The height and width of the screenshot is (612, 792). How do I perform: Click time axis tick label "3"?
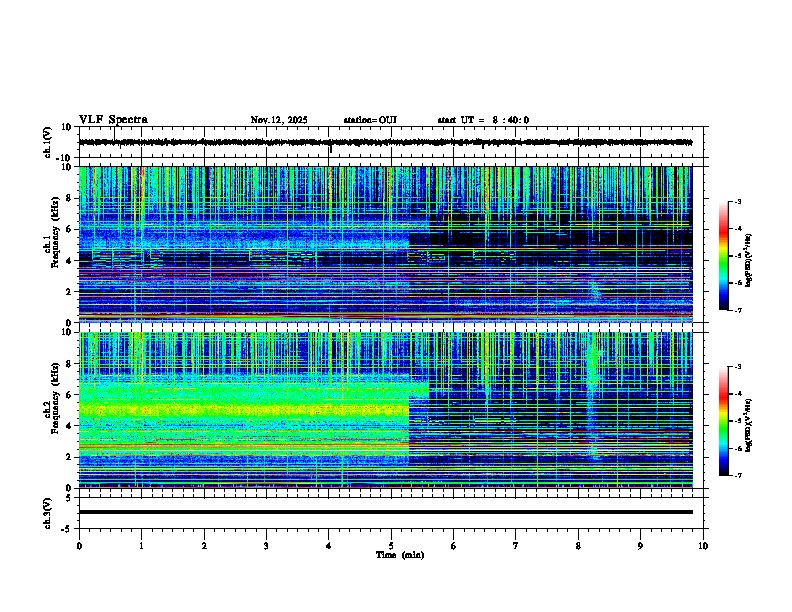(x=266, y=546)
